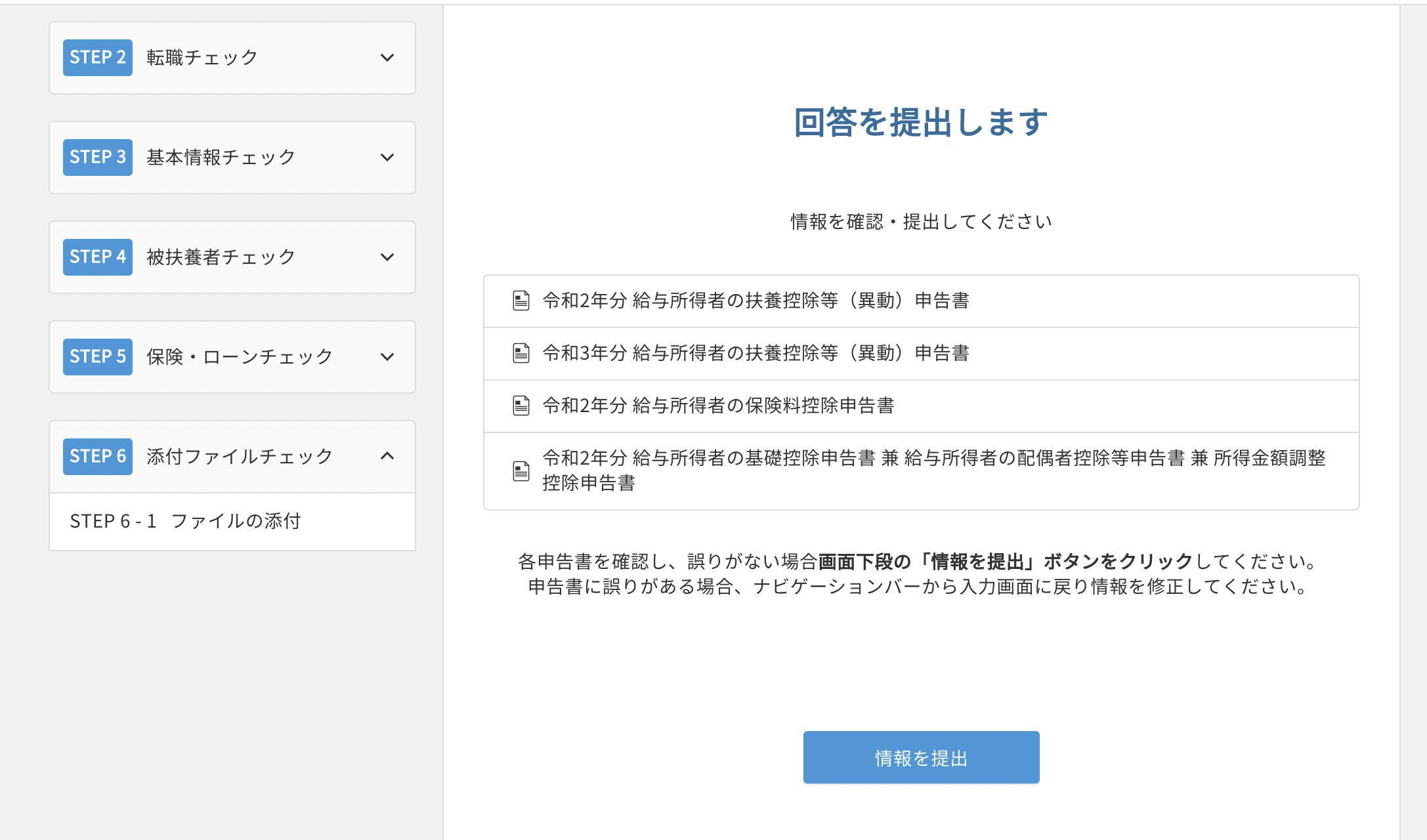Expand STEP 4 被扶養者チェック chevron
Image resolution: width=1427 pixels, height=840 pixels.
pos(387,257)
